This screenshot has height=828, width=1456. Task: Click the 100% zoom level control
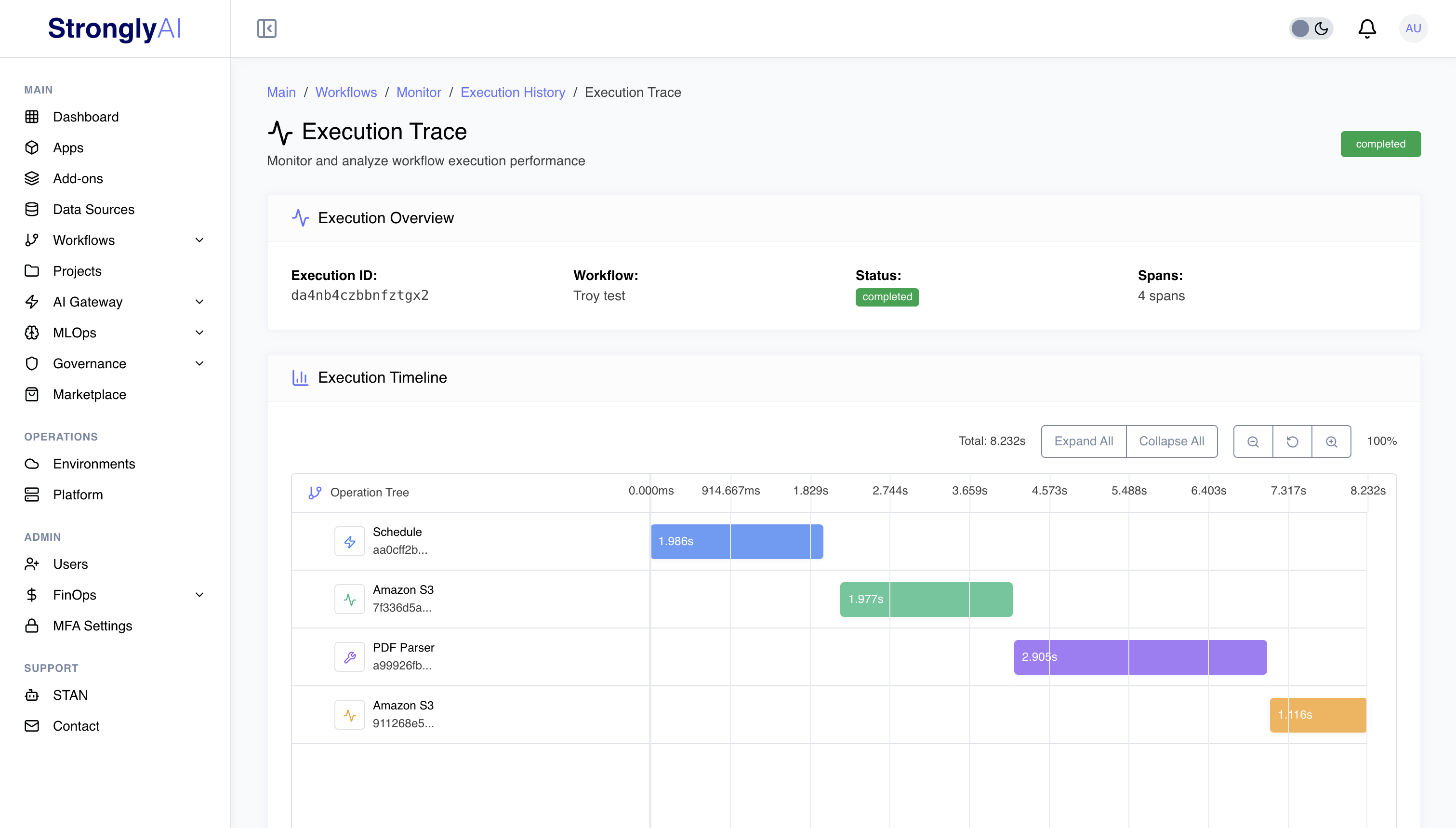(x=1381, y=441)
